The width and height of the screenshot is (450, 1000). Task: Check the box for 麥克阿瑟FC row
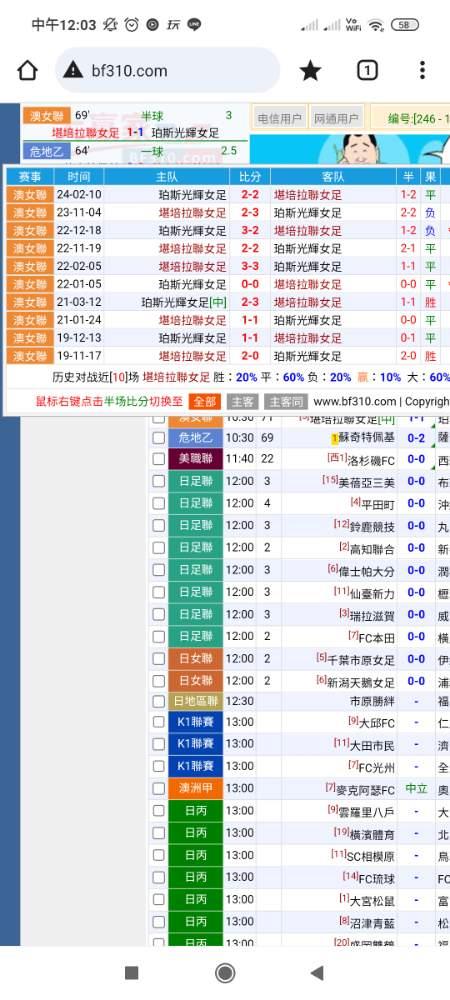pyautogui.click(x=159, y=789)
